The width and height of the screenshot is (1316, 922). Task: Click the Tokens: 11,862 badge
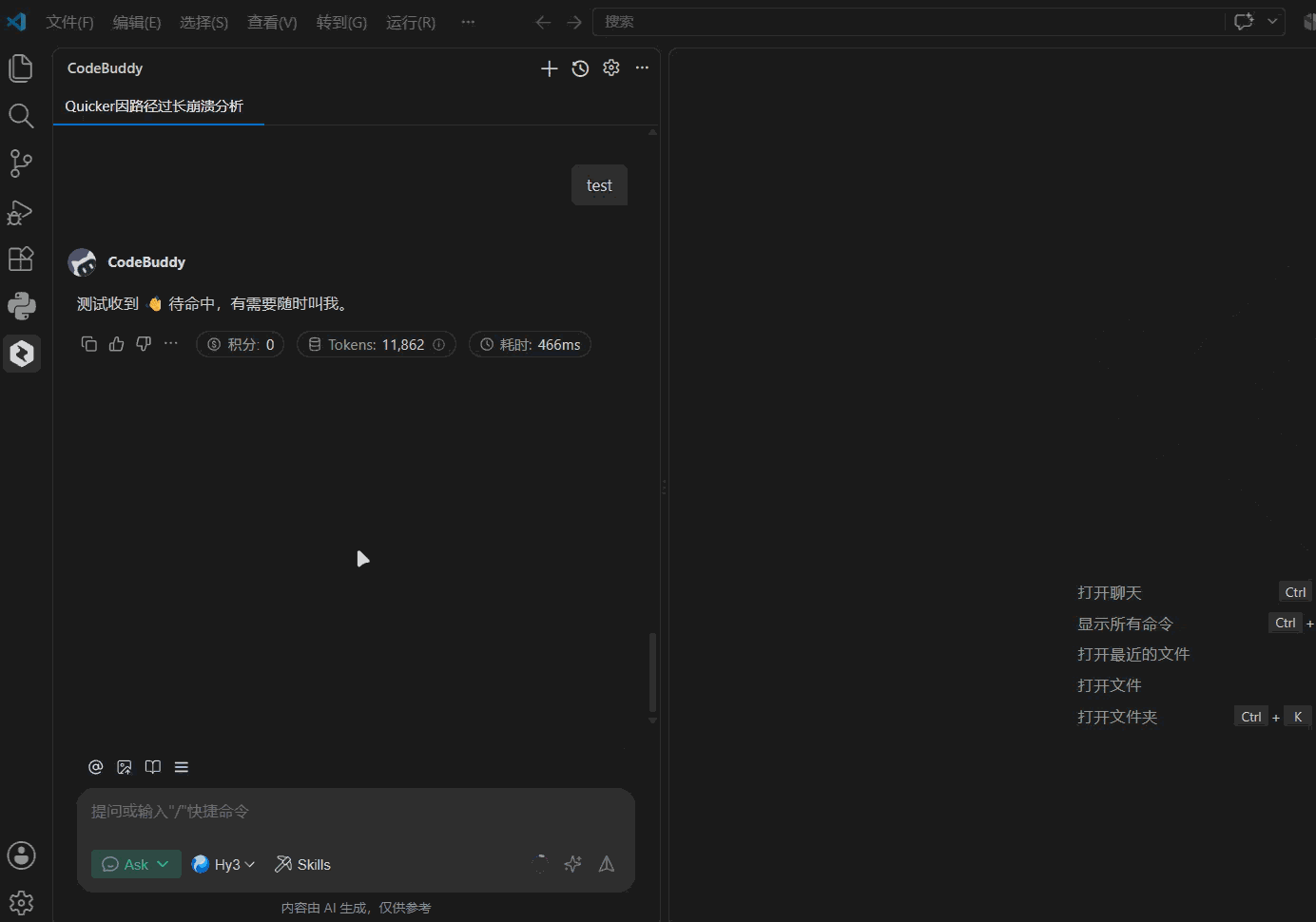(x=377, y=344)
